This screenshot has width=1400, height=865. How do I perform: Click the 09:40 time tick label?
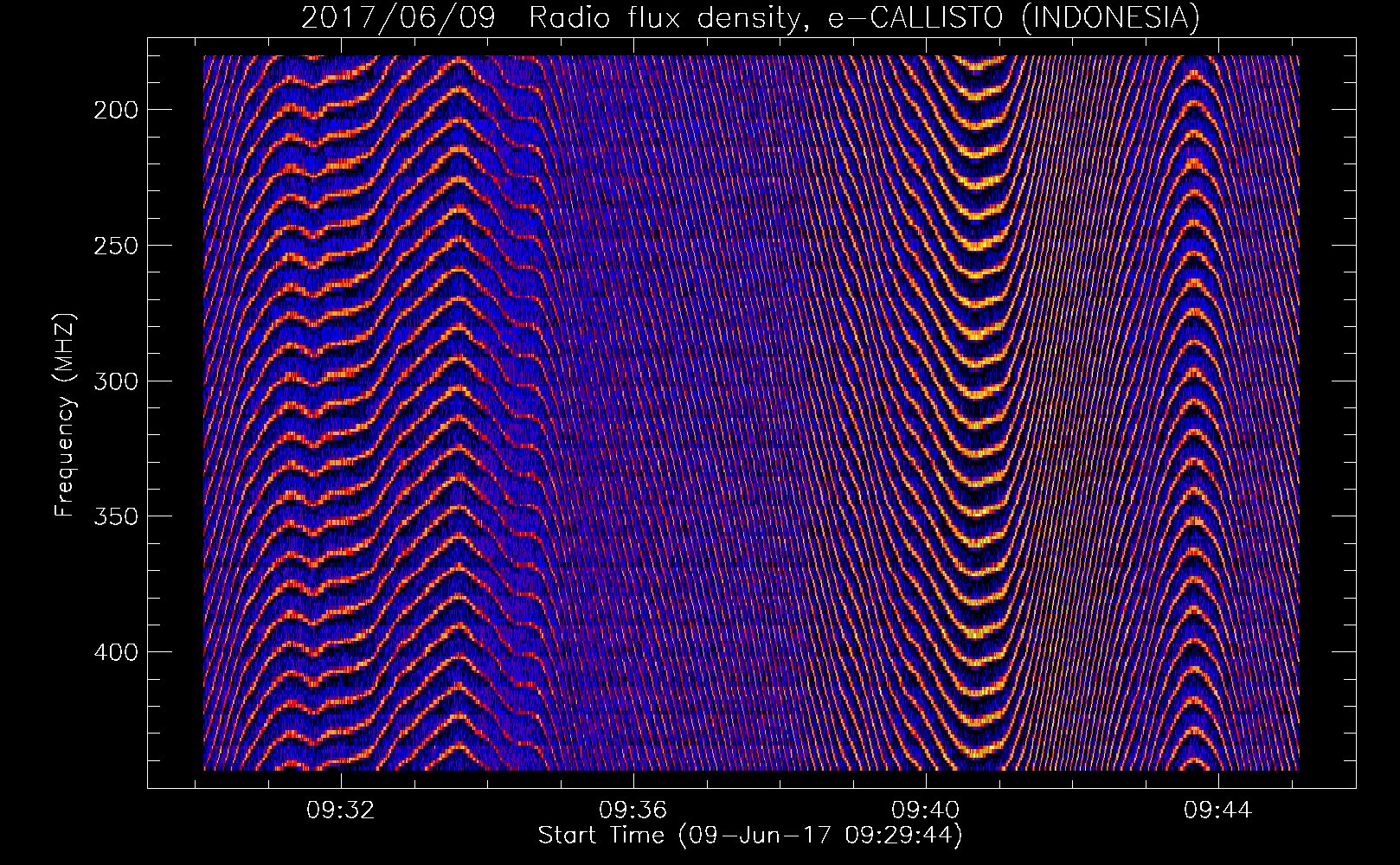click(926, 810)
